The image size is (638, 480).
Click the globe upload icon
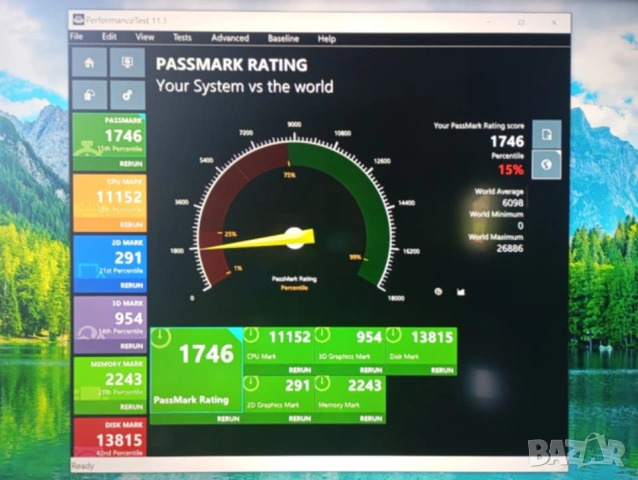click(546, 165)
